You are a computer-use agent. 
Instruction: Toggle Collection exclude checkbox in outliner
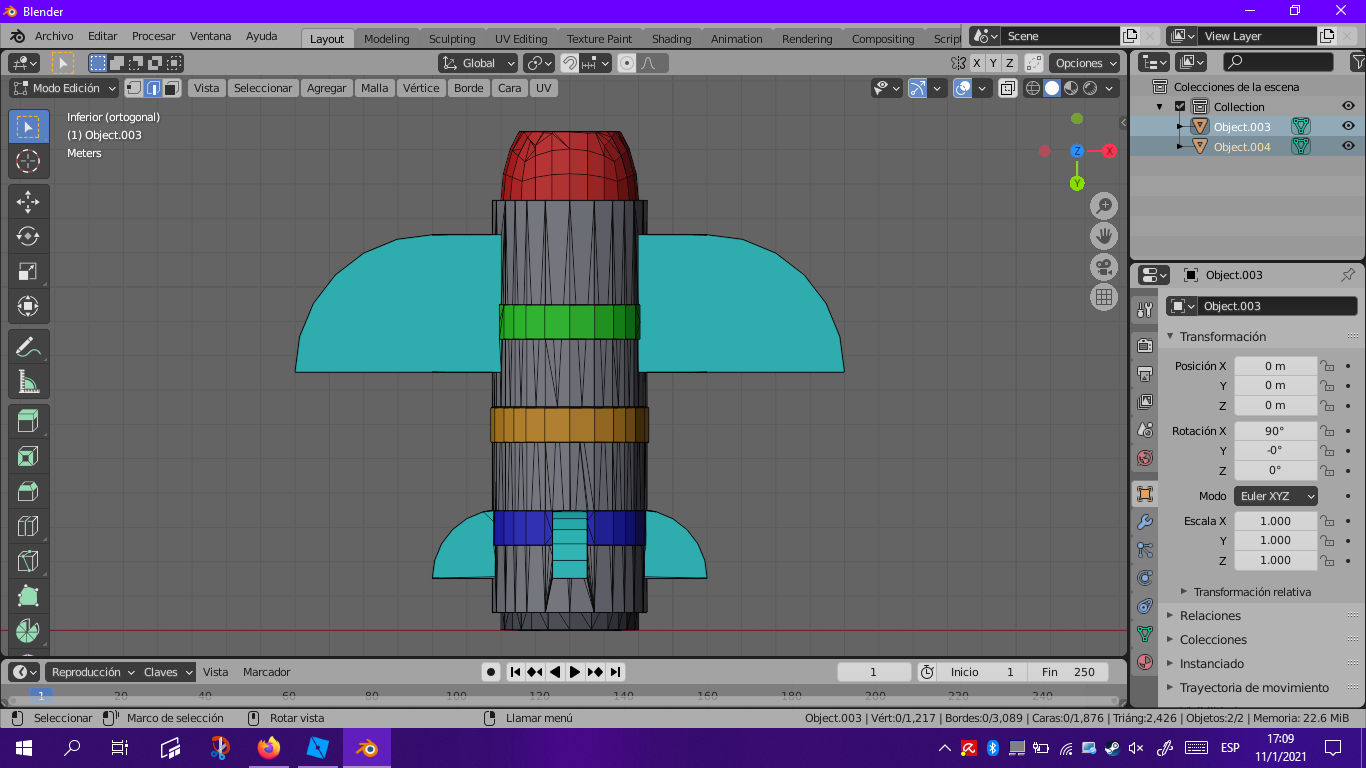1180,107
